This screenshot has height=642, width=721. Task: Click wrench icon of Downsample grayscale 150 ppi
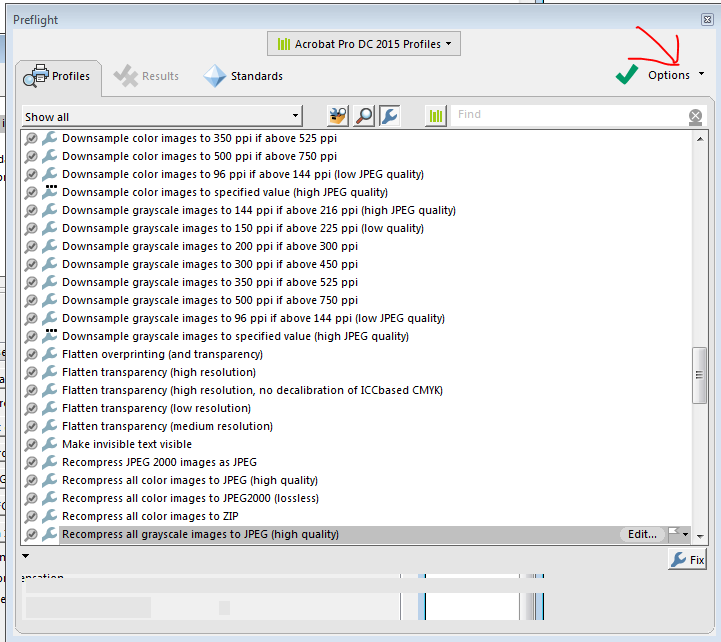[x=49, y=228]
